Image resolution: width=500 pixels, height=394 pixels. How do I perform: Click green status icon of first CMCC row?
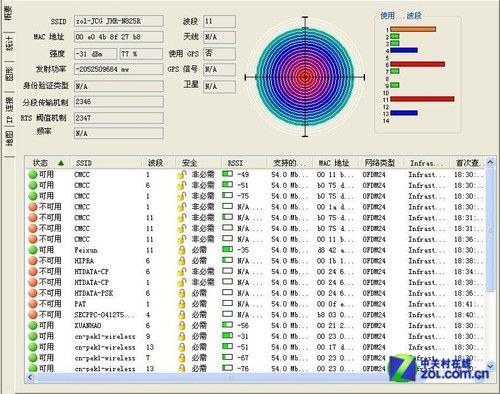click(x=32, y=174)
